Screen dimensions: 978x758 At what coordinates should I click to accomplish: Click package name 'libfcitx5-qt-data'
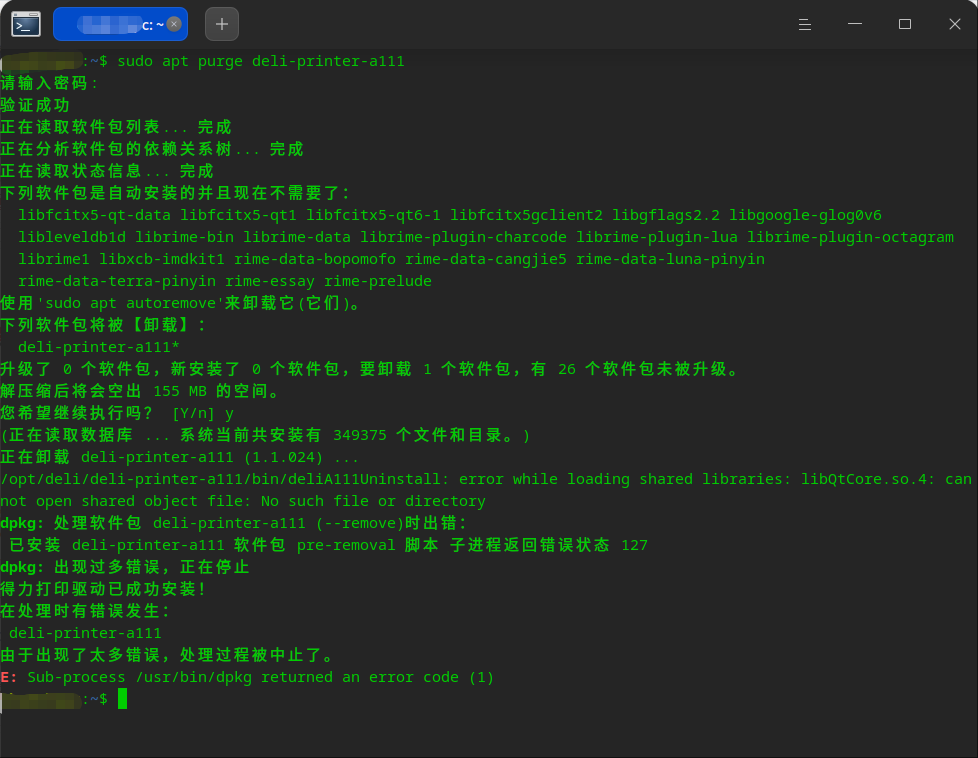click(94, 215)
